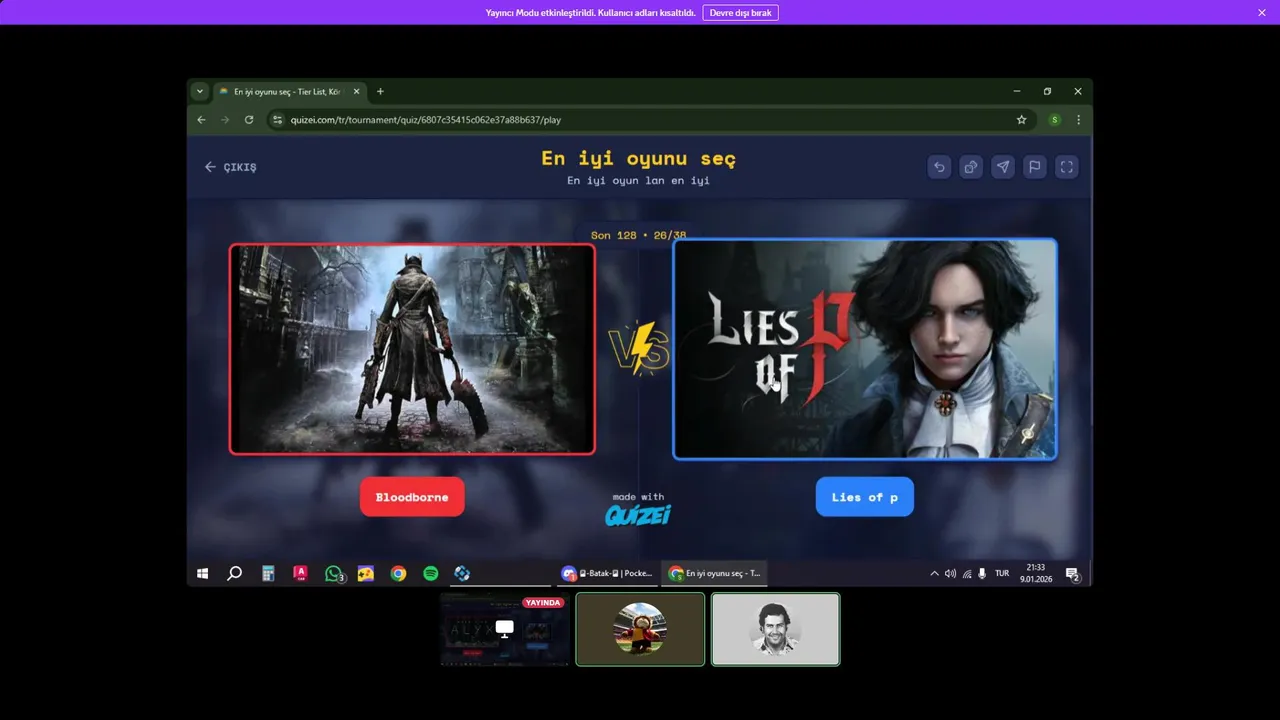Select the En iyi oyunu seç browser tab

(288, 91)
